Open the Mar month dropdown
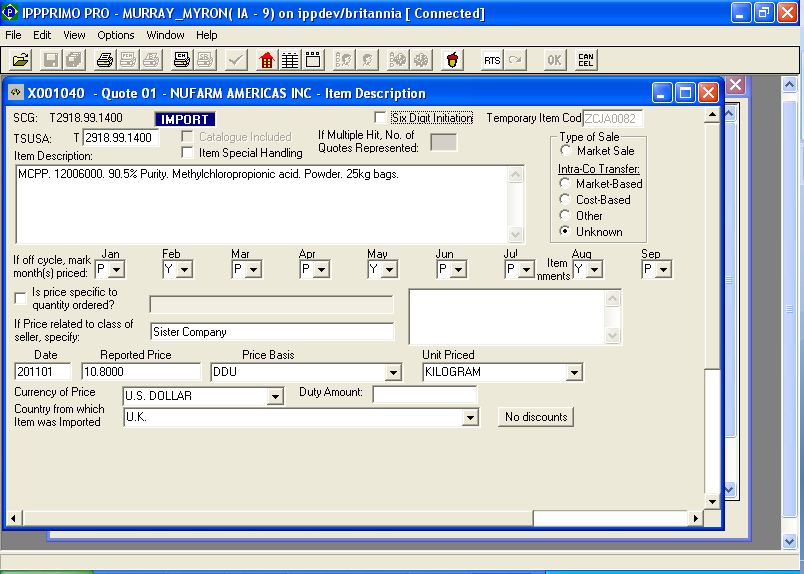Image resolution: width=804 pixels, height=574 pixels. (254, 269)
